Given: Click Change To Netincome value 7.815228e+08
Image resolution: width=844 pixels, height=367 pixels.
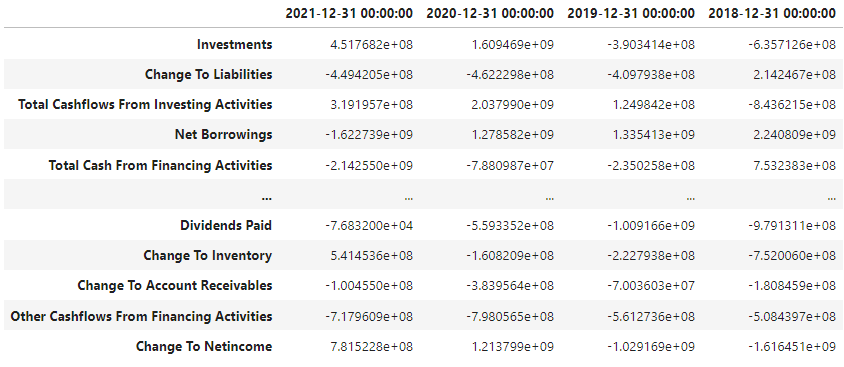Looking at the screenshot, I should coord(371,346).
